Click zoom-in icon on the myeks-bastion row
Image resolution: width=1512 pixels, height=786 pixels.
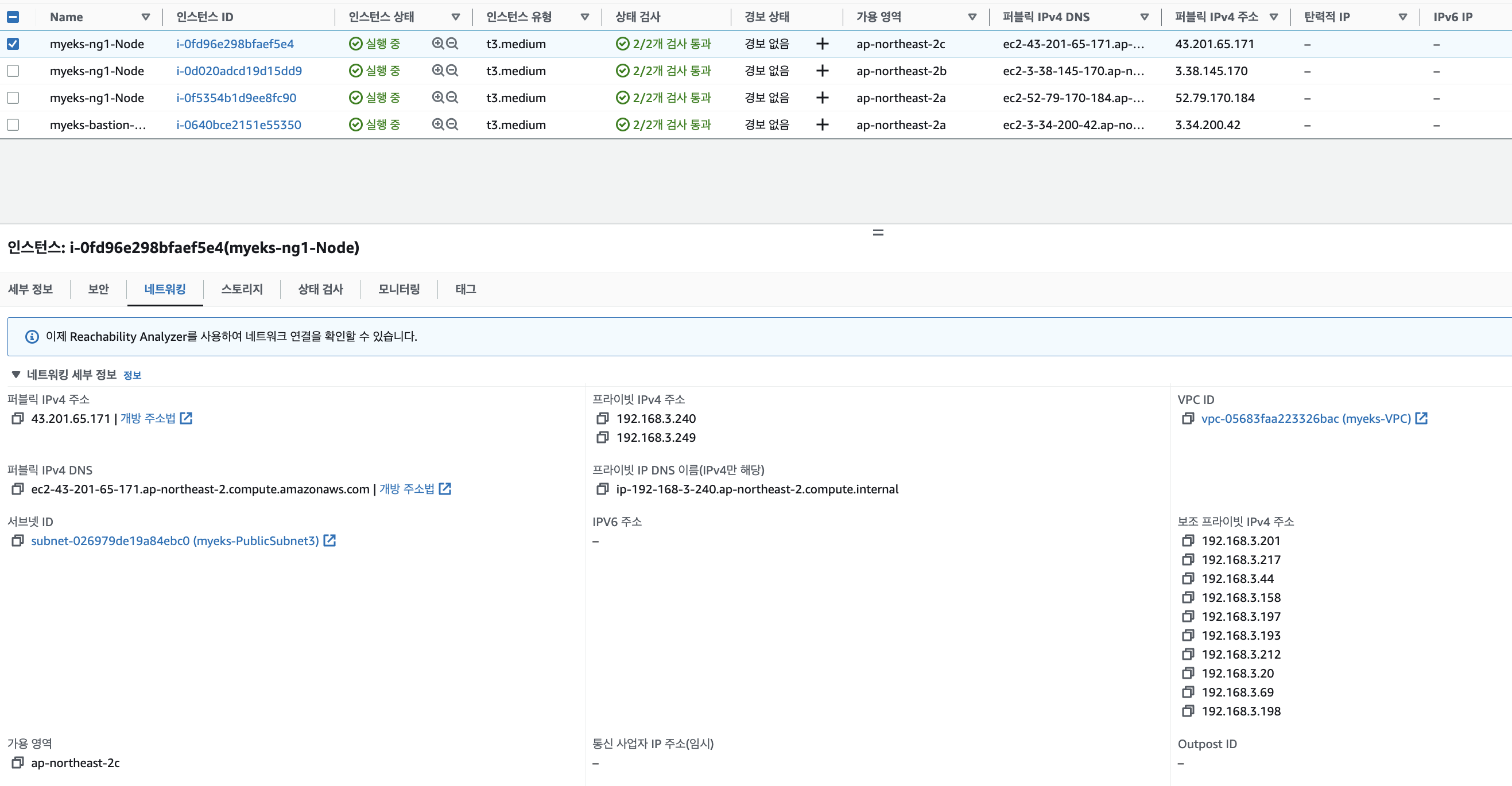(438, 124)
